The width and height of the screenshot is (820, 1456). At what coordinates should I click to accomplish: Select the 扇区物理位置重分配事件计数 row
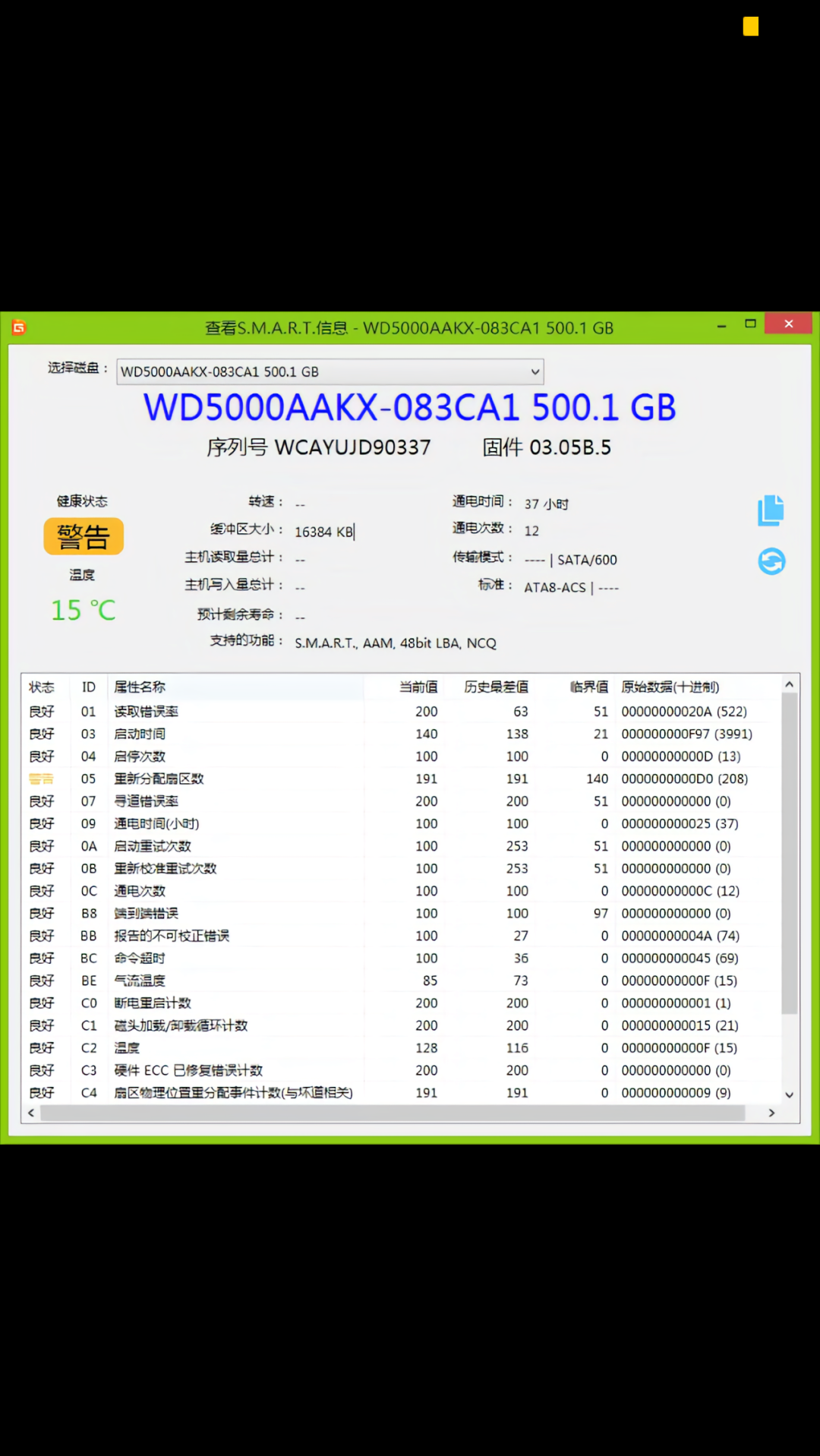click(x=401, y=1092)
